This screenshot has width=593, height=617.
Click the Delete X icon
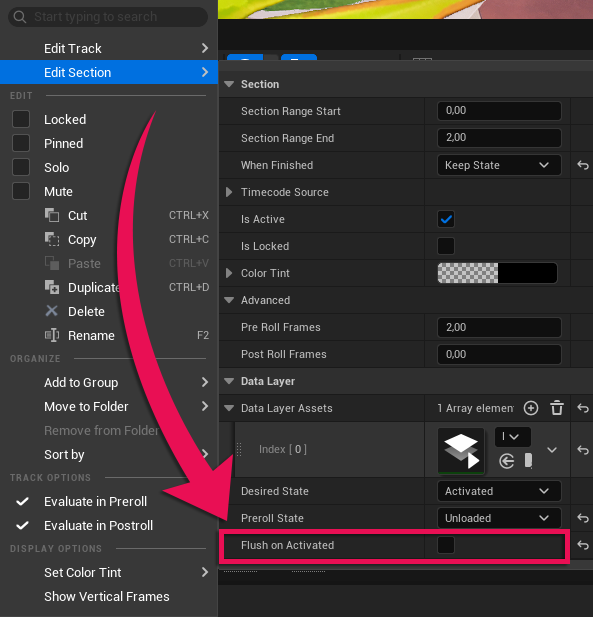click(x=52, y=311)
